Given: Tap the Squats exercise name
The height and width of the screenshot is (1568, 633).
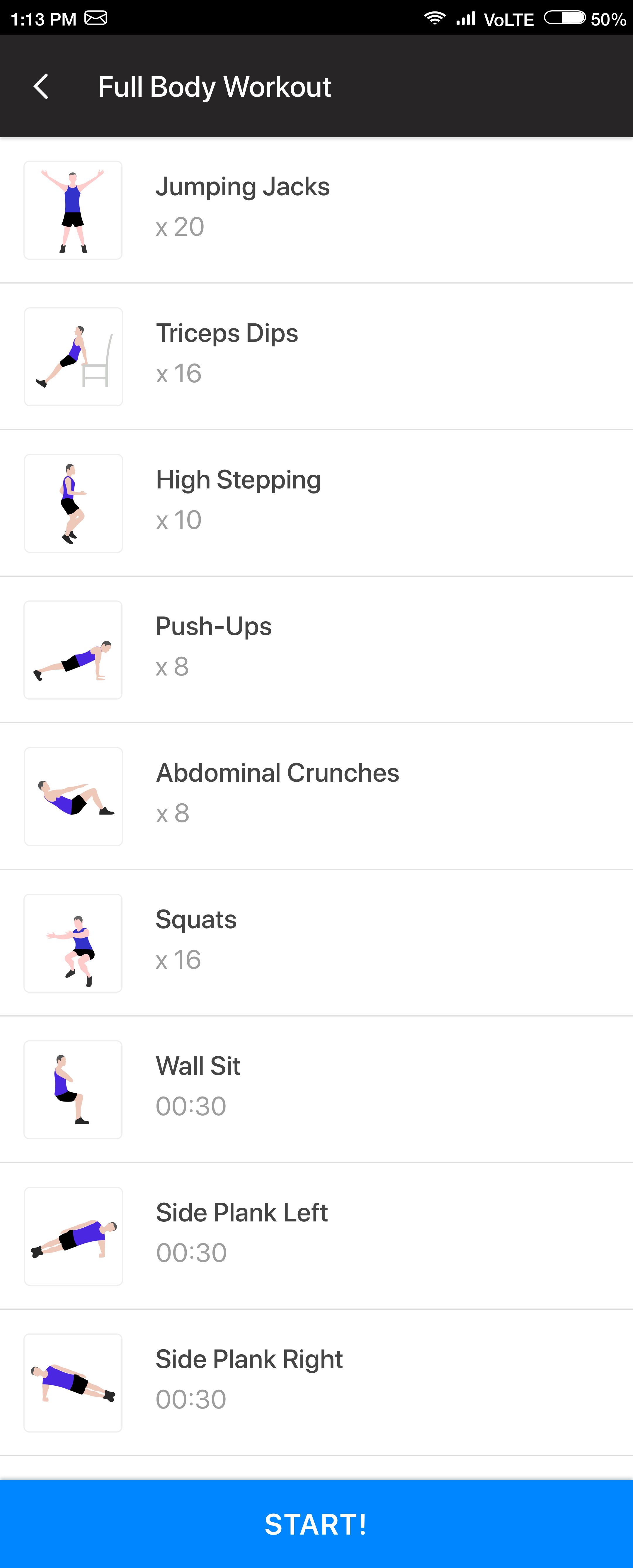Looking at the screenshot, I should tap(196, 920).
